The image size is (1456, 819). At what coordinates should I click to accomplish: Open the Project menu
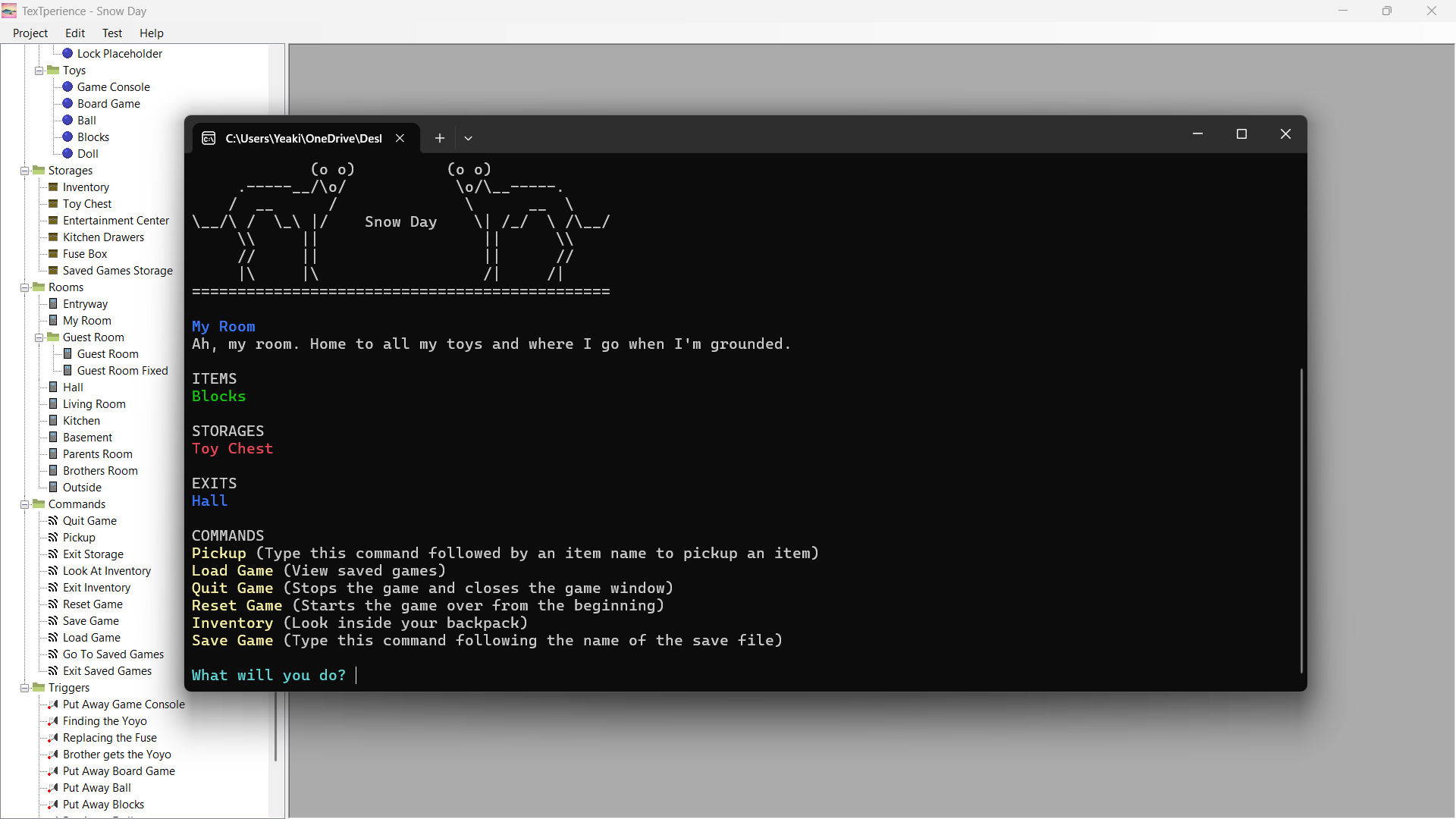(x=30, y=33)
